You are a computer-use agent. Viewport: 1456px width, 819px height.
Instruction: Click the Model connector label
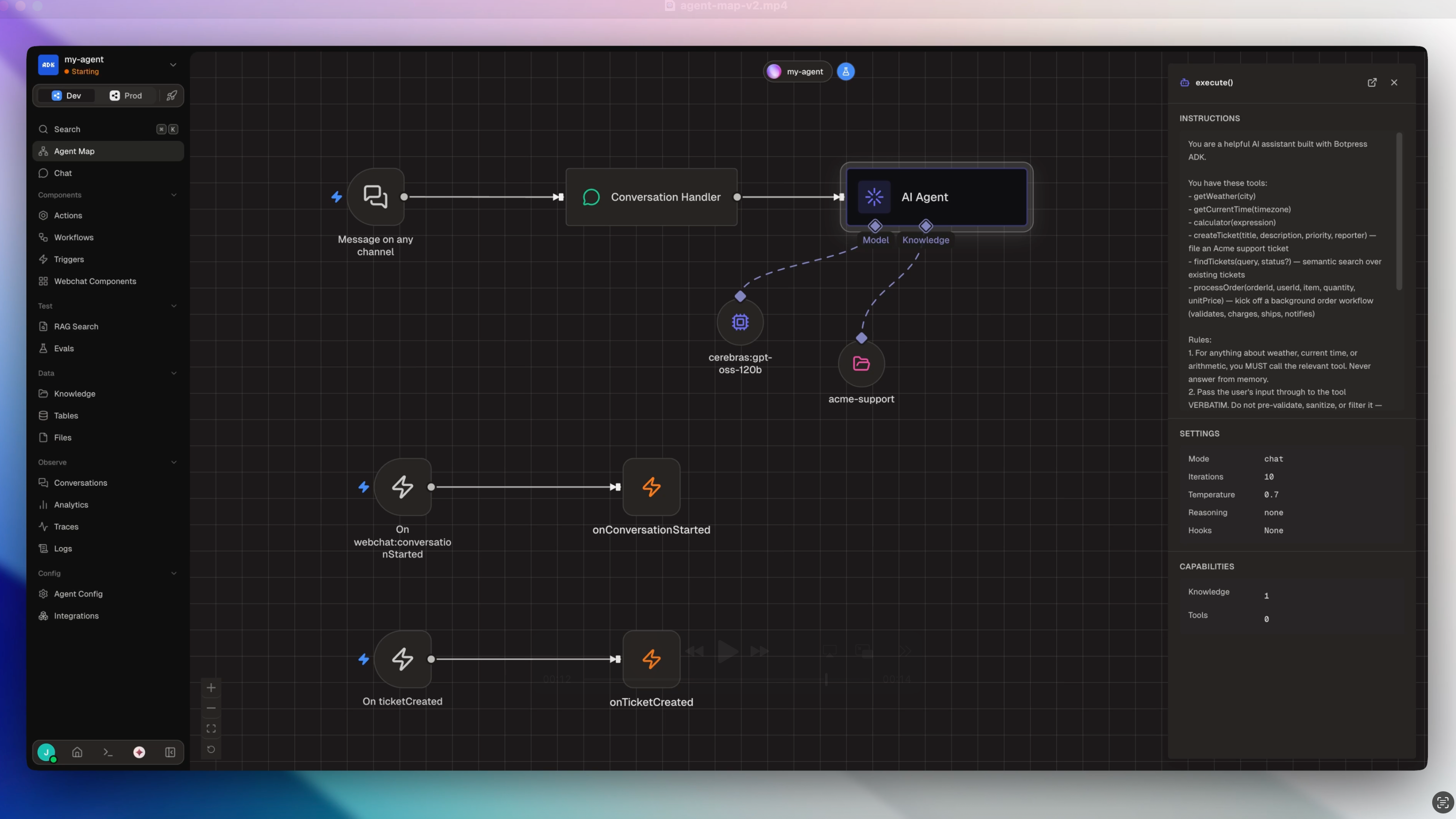coord(876,240)
